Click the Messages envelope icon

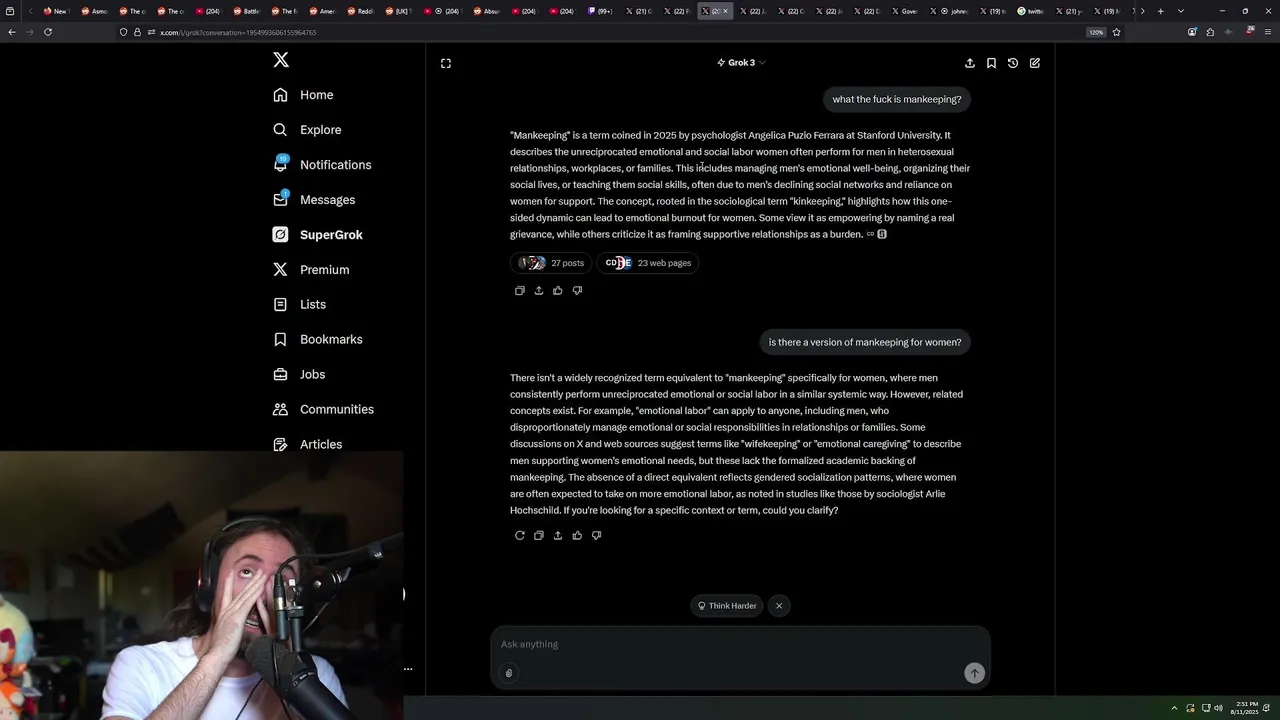click(281, 199)
